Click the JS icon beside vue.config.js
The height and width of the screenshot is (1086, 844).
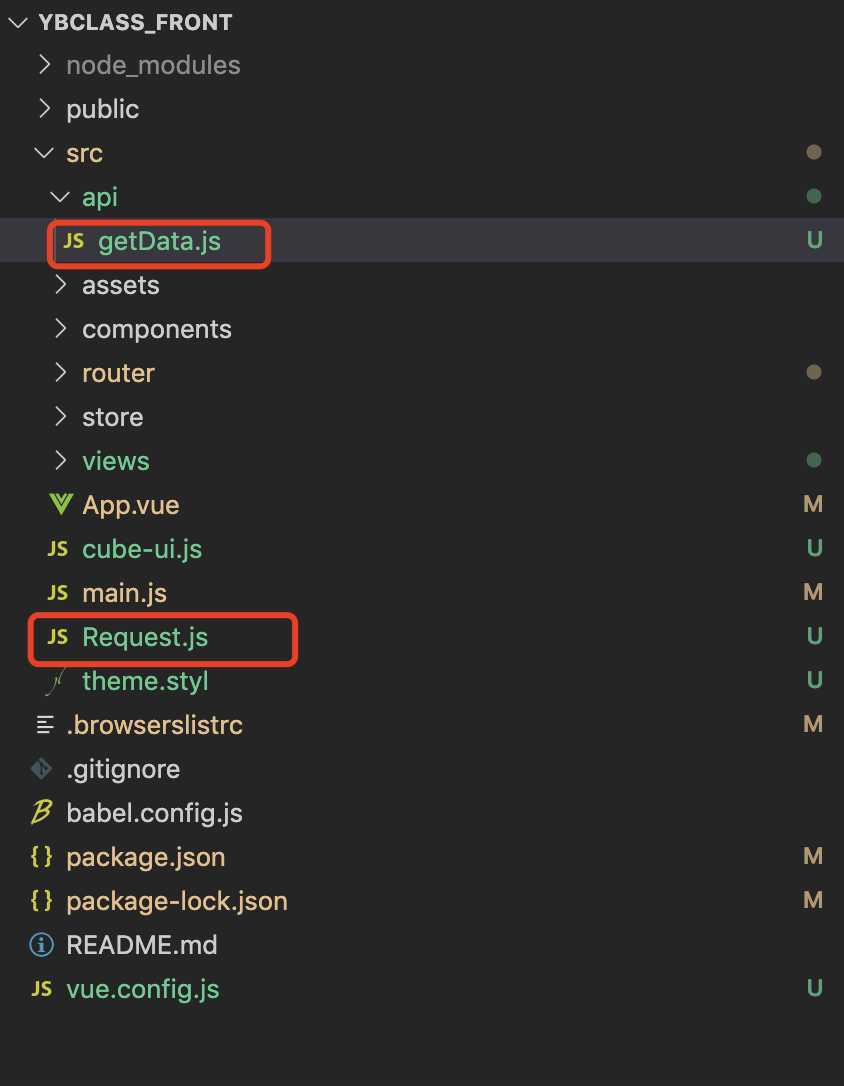(x=42, y=988)
